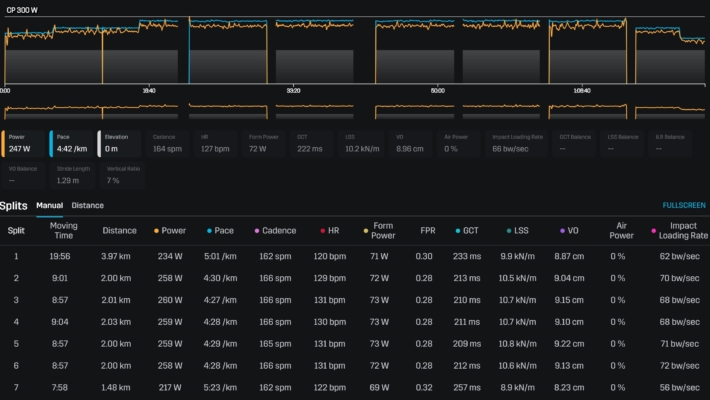The height and width of the screenshot is (400, 710).
Task: Enable the HR metric tile
Action: [x=218, y=143]
